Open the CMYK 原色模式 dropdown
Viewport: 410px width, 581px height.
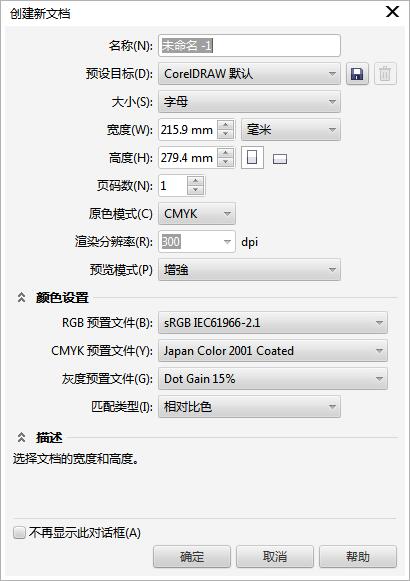point(197,213)
